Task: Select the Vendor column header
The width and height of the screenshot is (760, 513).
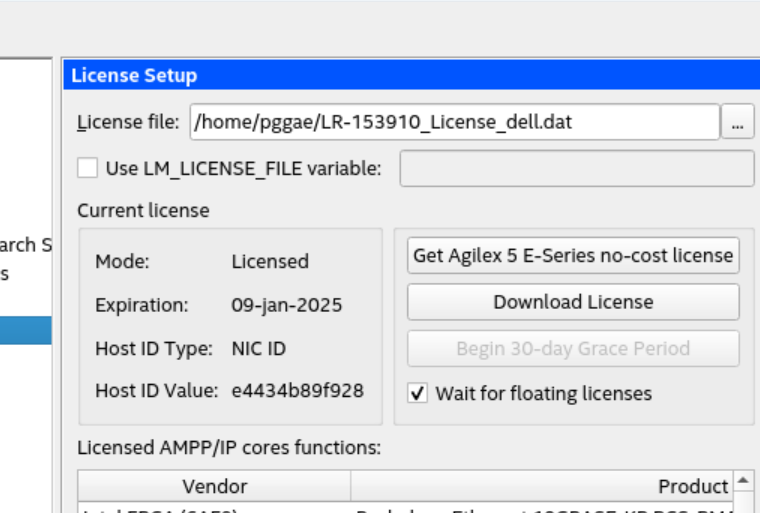Action: [x=214, y=486]
